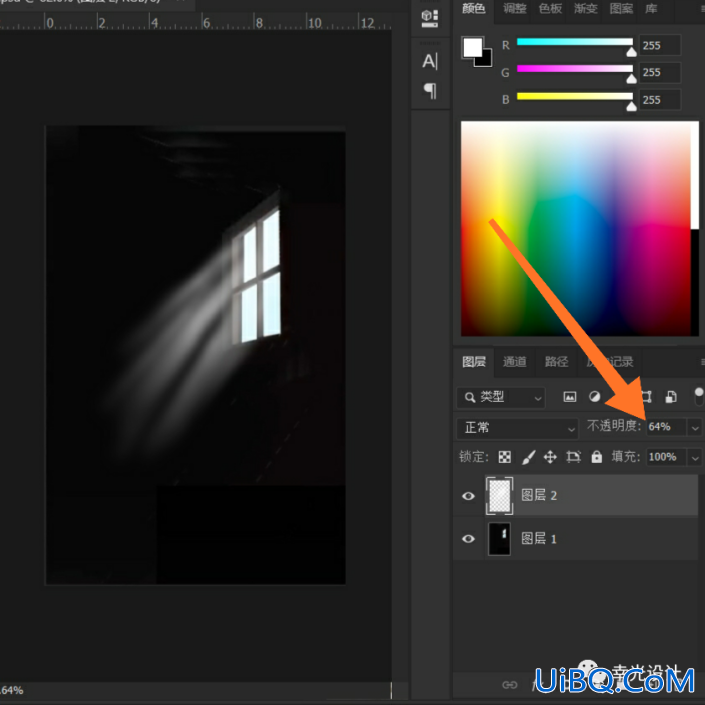
Task: Click the link layers icon at bottom
Action: pos(509,685)
